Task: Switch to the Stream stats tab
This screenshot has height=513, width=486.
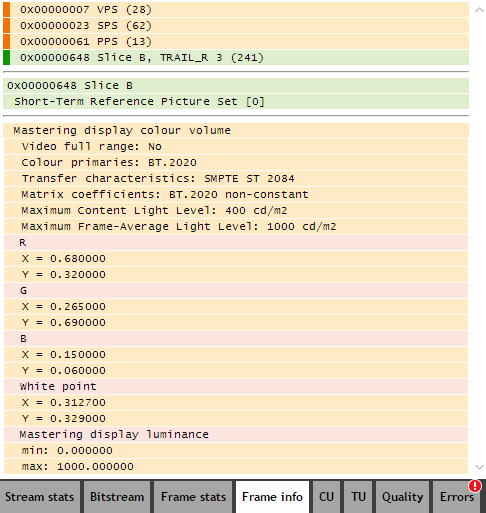Action: click(x=40, y=497)
